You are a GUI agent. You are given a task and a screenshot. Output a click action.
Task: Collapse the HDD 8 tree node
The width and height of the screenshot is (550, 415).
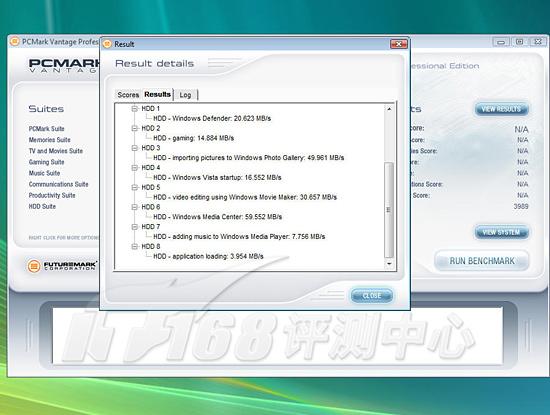click(x=134, y=247)
